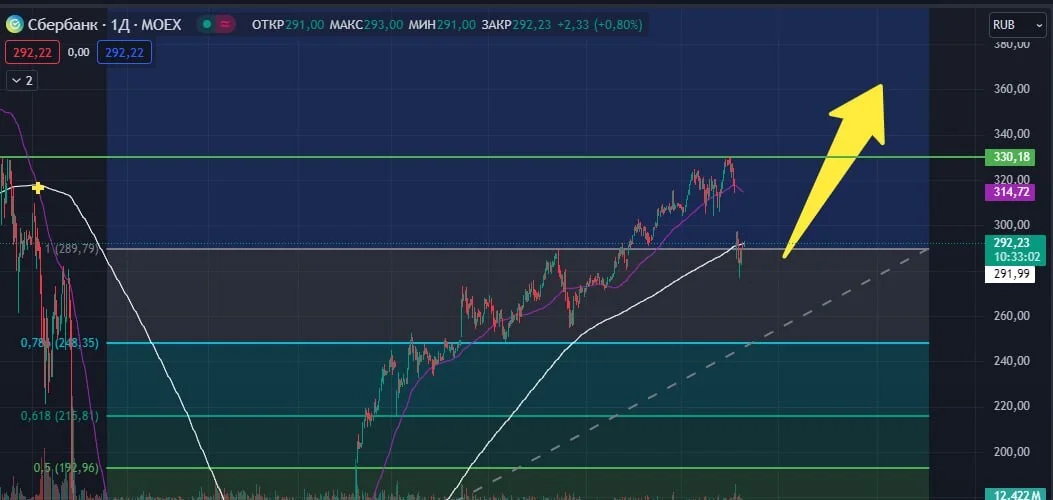
Task: Click the 220,00 price scale value
Action: point(1011,406)
